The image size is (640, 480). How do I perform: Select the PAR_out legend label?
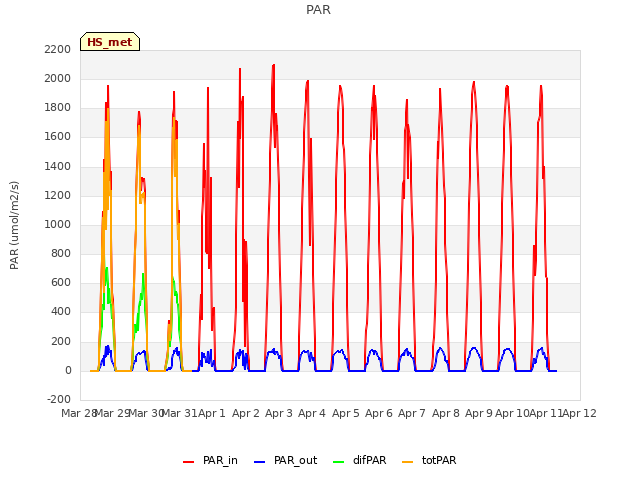296,460
